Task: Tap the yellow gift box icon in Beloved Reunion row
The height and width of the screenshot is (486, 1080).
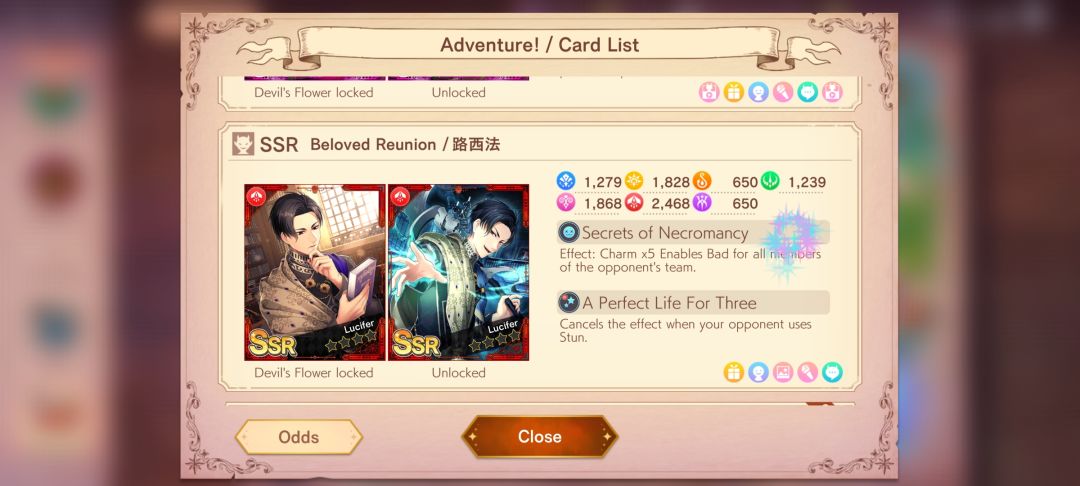Action: (734, 372)
